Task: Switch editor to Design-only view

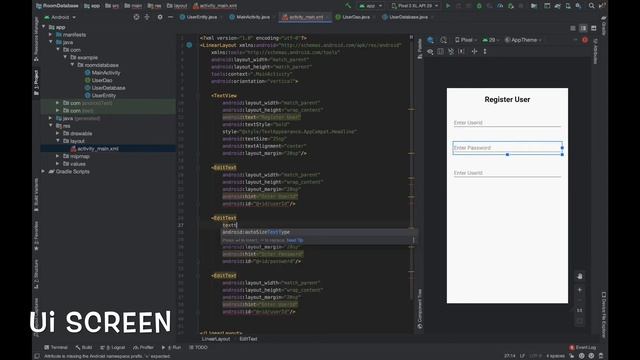Action: (593, 28)
